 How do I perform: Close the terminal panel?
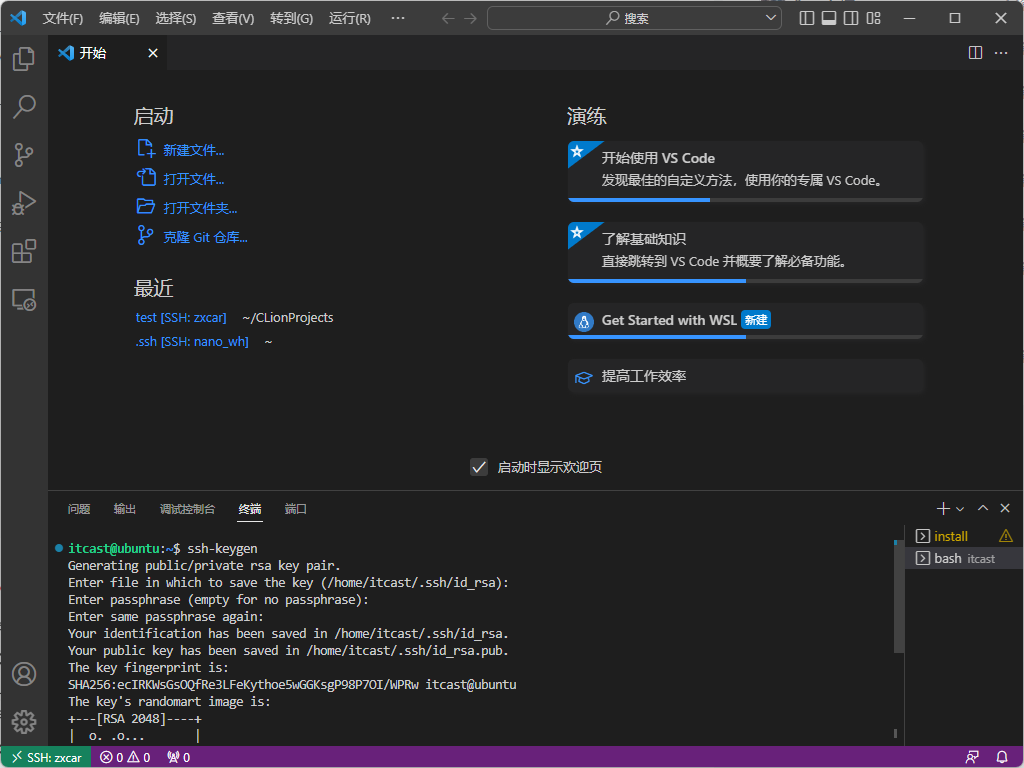[x=1004, y=508]
